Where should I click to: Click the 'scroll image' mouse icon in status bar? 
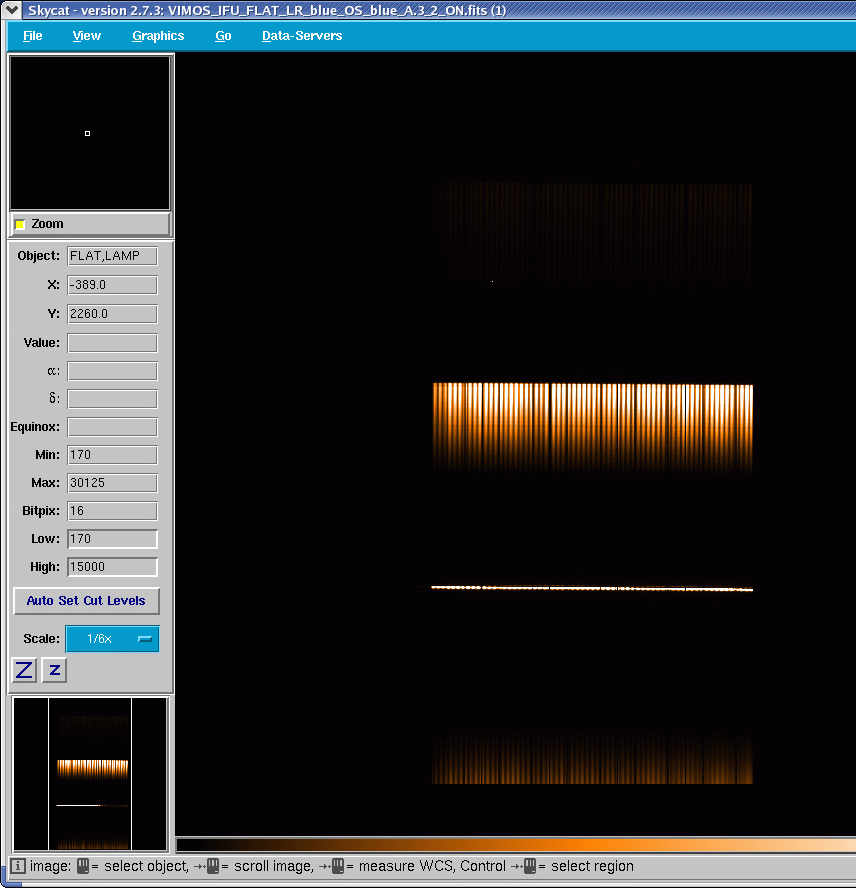click(213, 866)
